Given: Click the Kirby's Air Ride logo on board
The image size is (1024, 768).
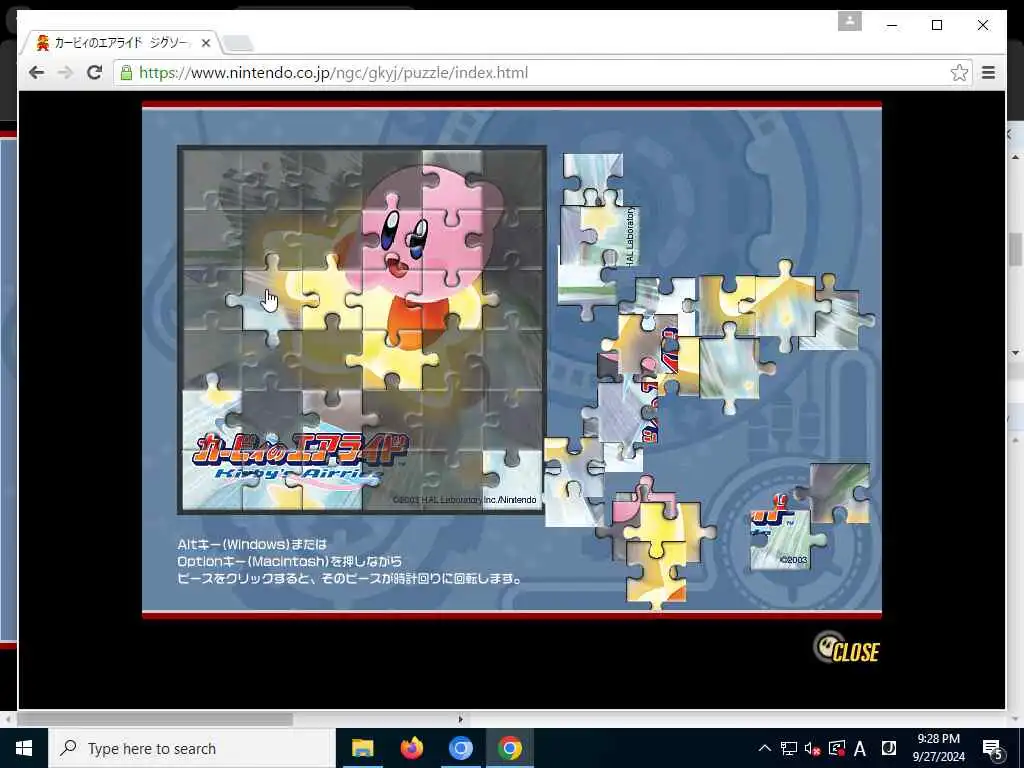Looking at the screenshot, I should click(299, 458).
